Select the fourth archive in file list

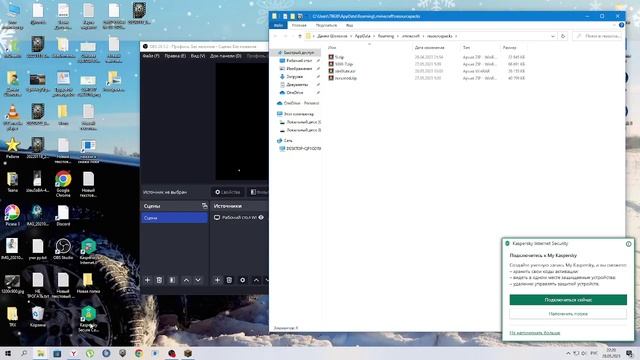(x=427, y=78)
